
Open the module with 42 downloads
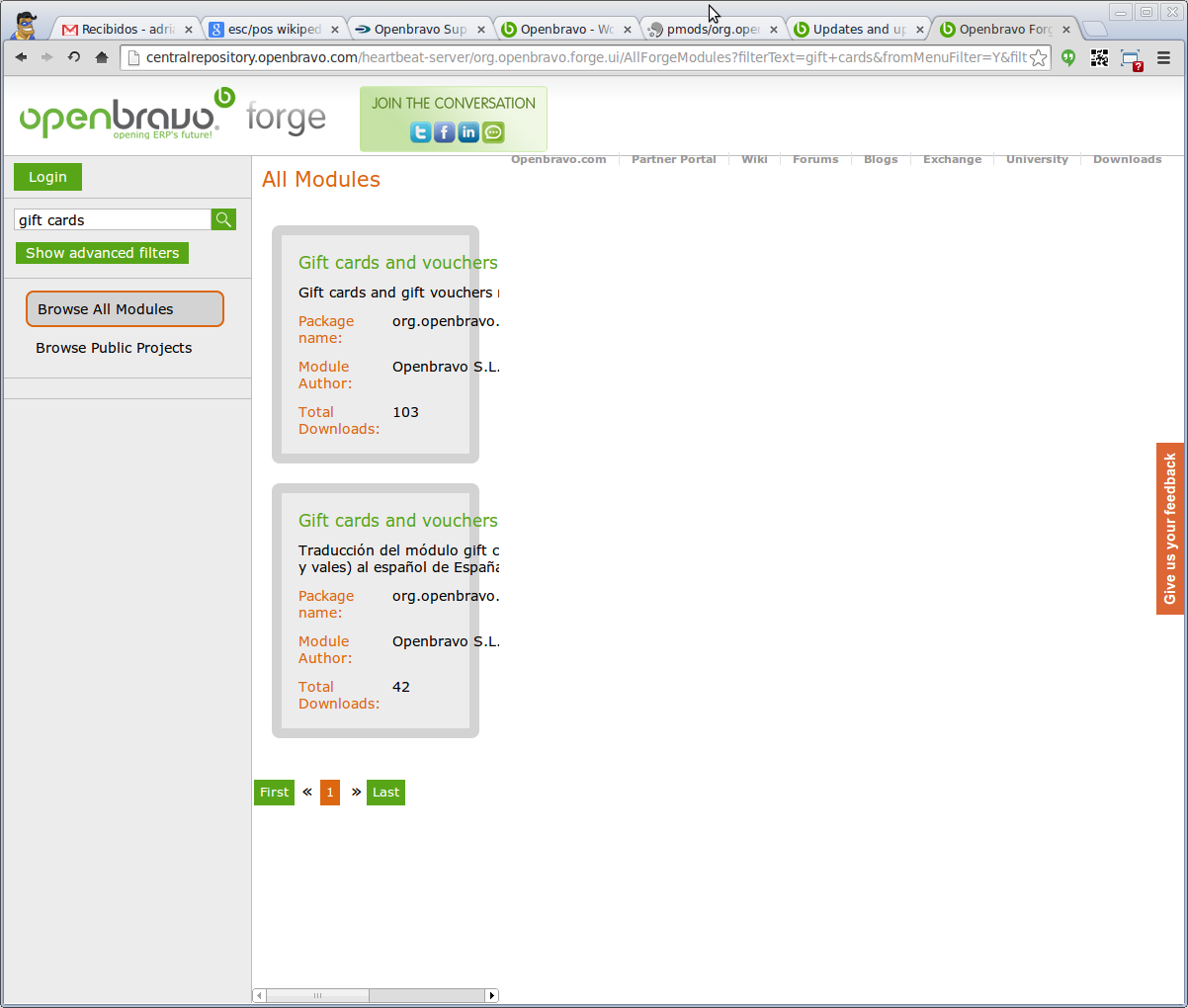[398, 521]
